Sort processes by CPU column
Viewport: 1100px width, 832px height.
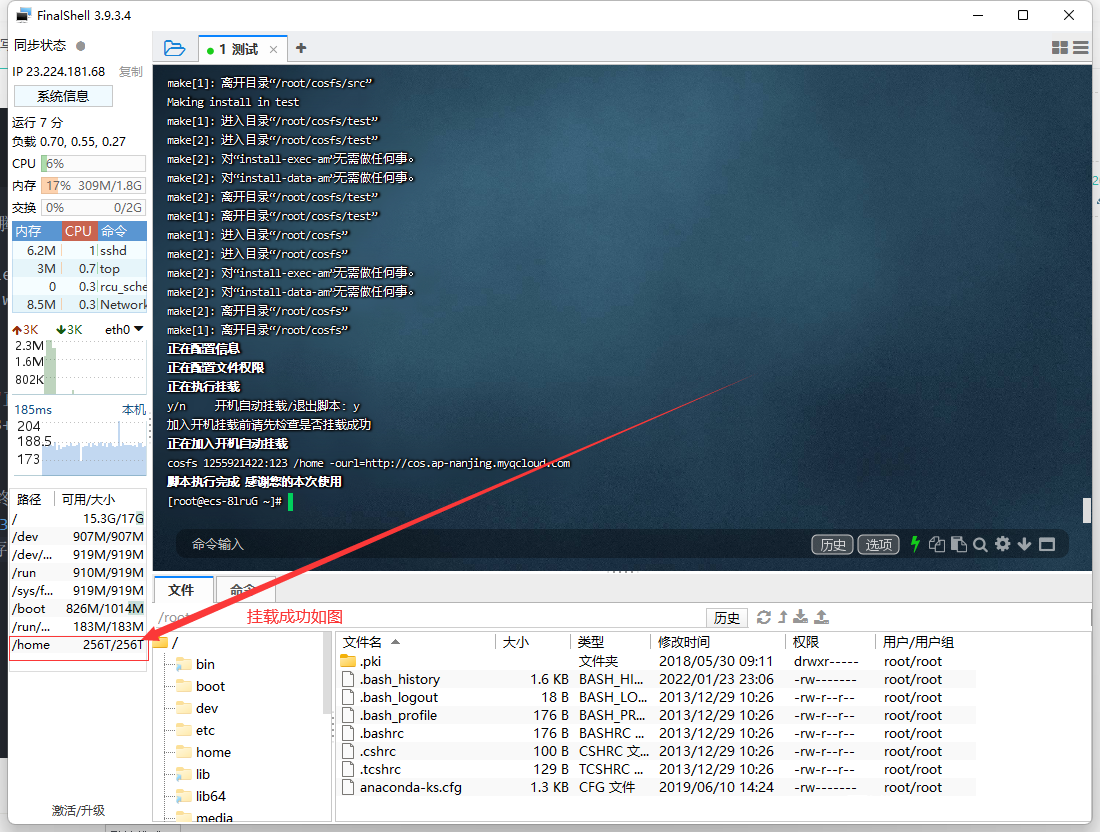pos(79,231)
